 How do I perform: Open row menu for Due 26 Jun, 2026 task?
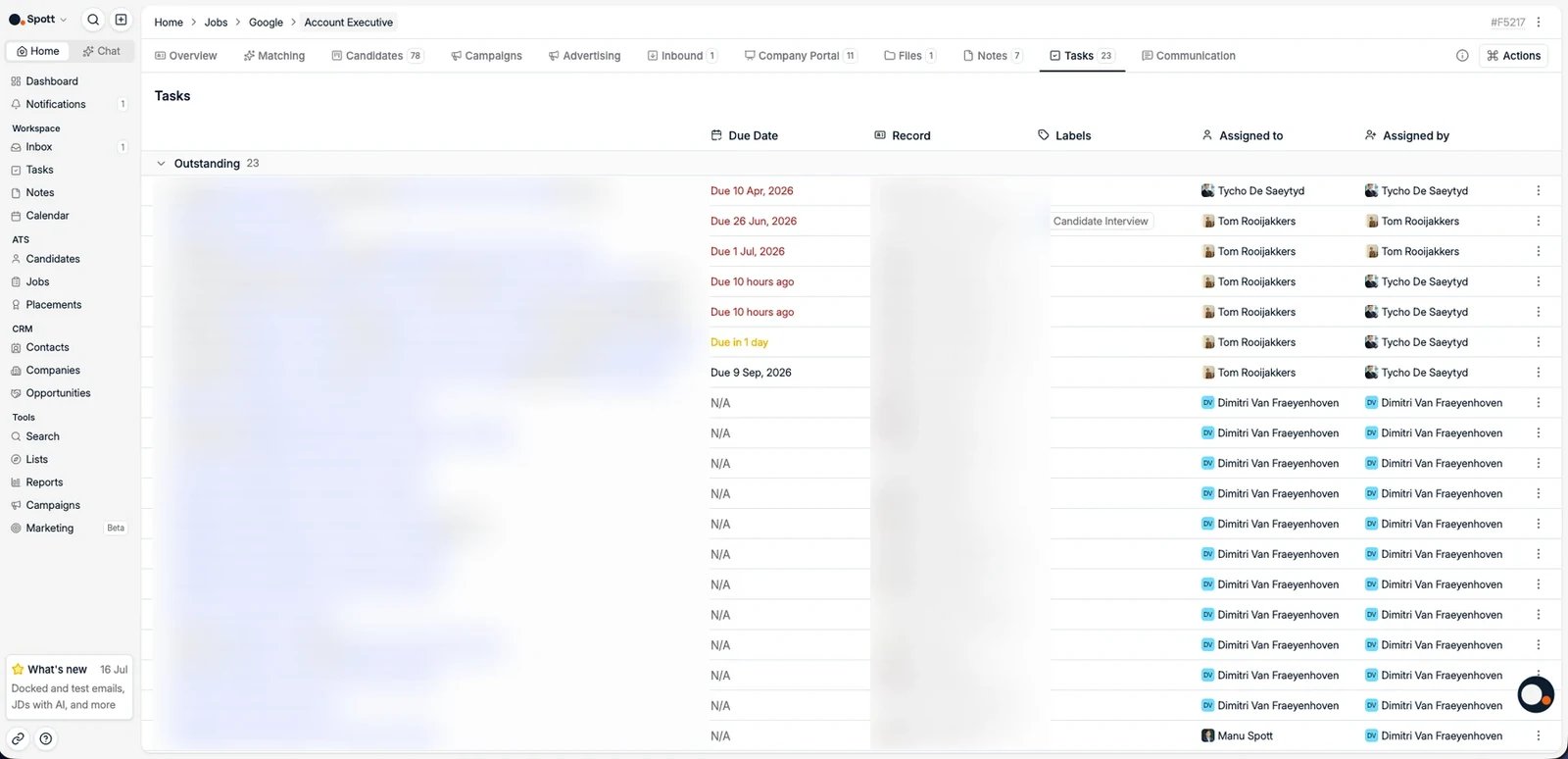point(1539,222)
